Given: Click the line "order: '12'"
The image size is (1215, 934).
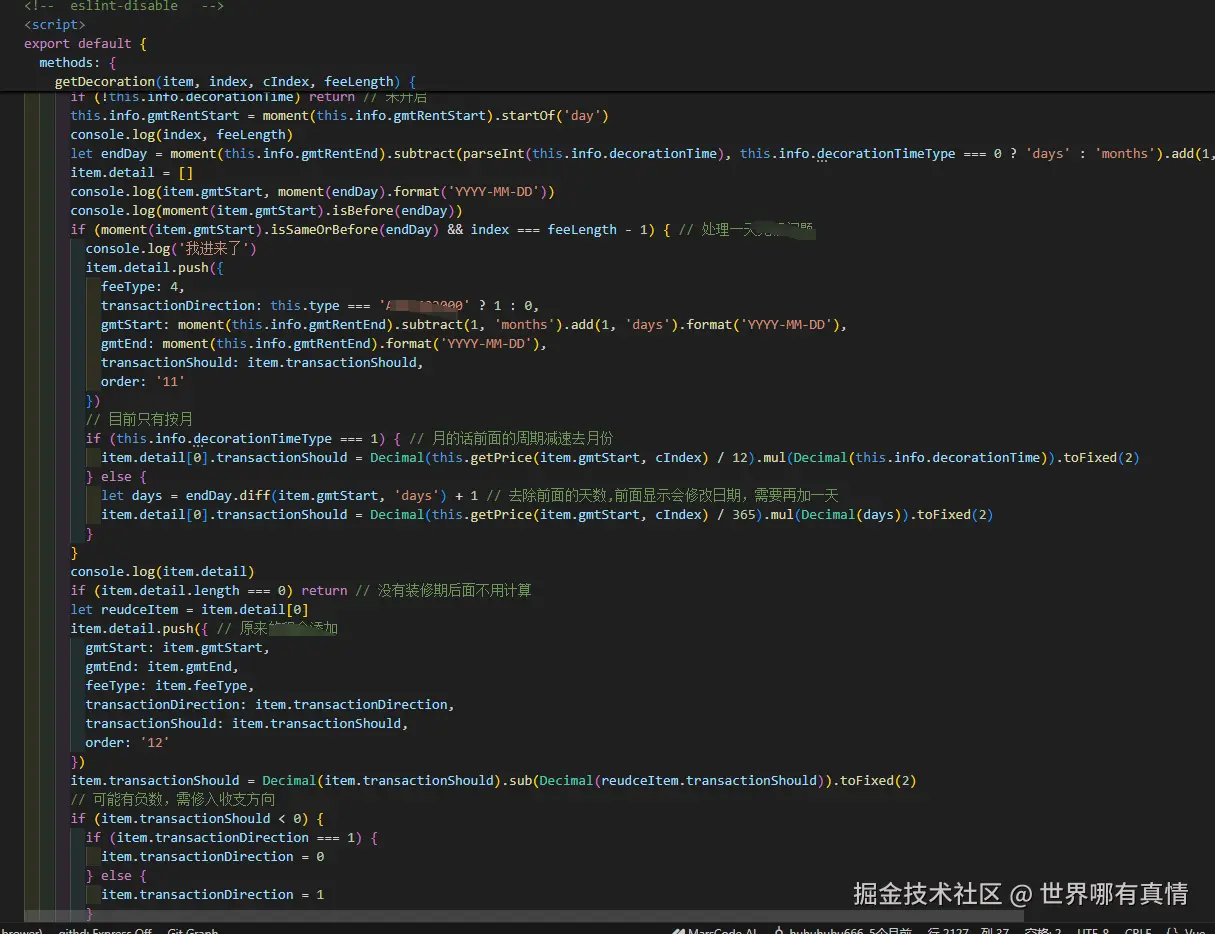Looking at the screenshot, I should point(127,742).
